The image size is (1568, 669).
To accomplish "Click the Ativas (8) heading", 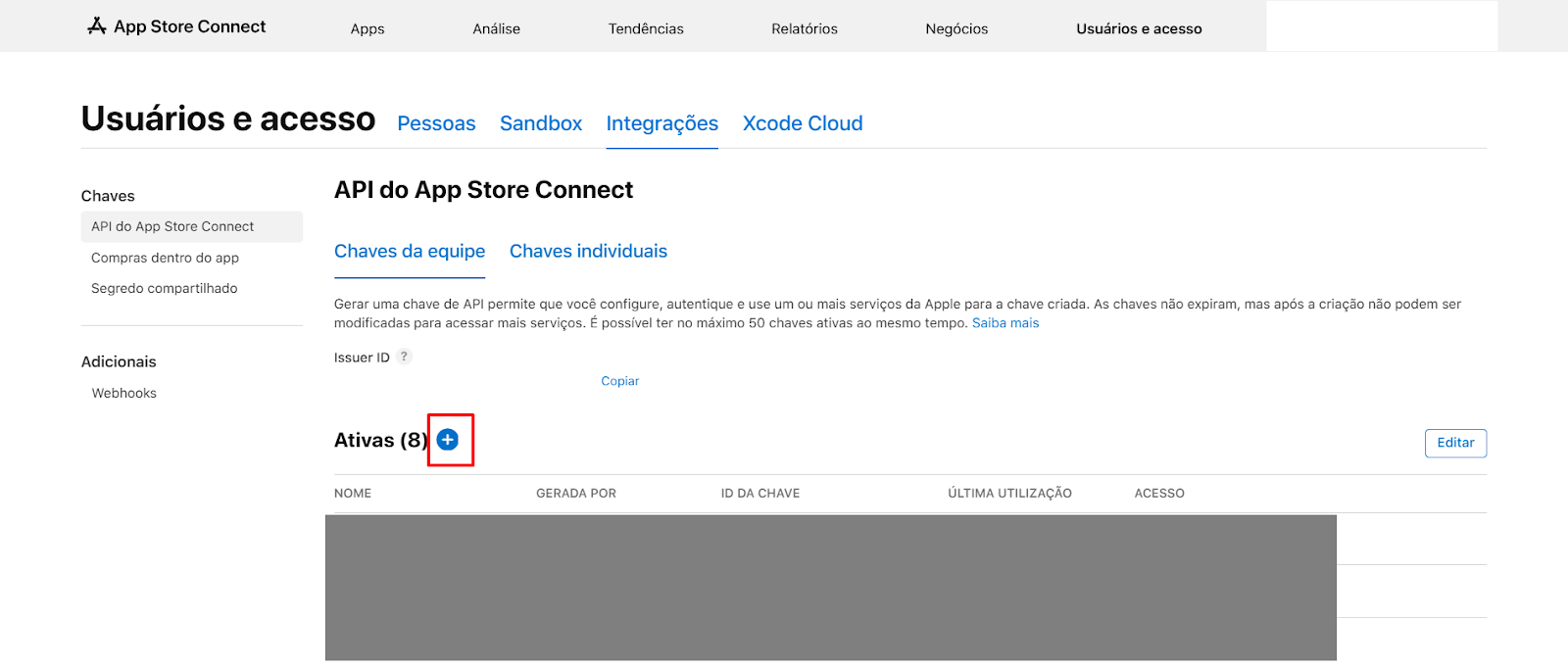I will coord(381,440).
